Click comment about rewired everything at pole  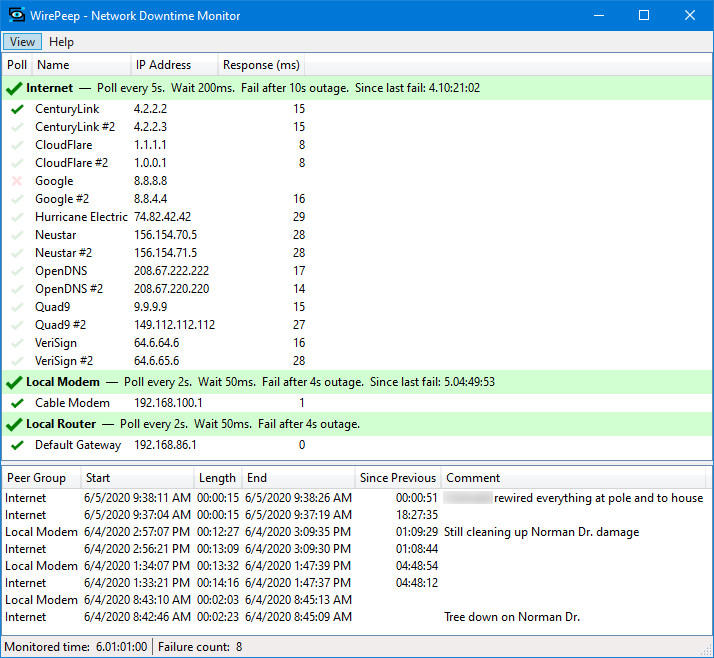pos(573,498)
